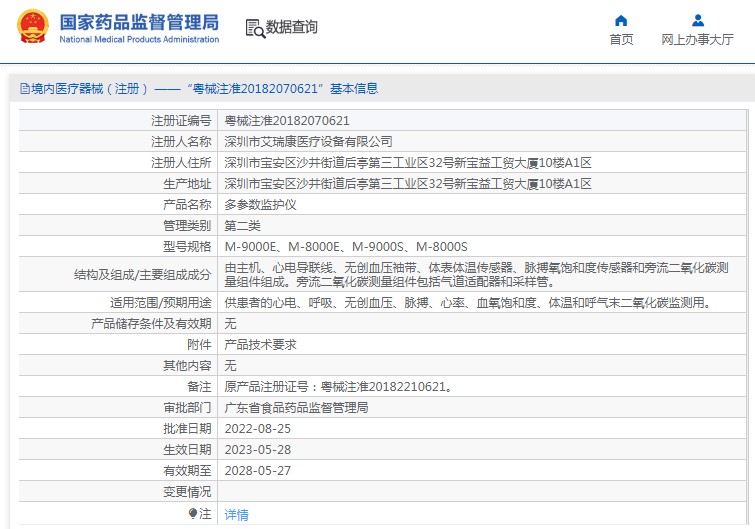Select model list M-9000E、M-8000E、M-9000S、M-8000S

tap(346, 246)
